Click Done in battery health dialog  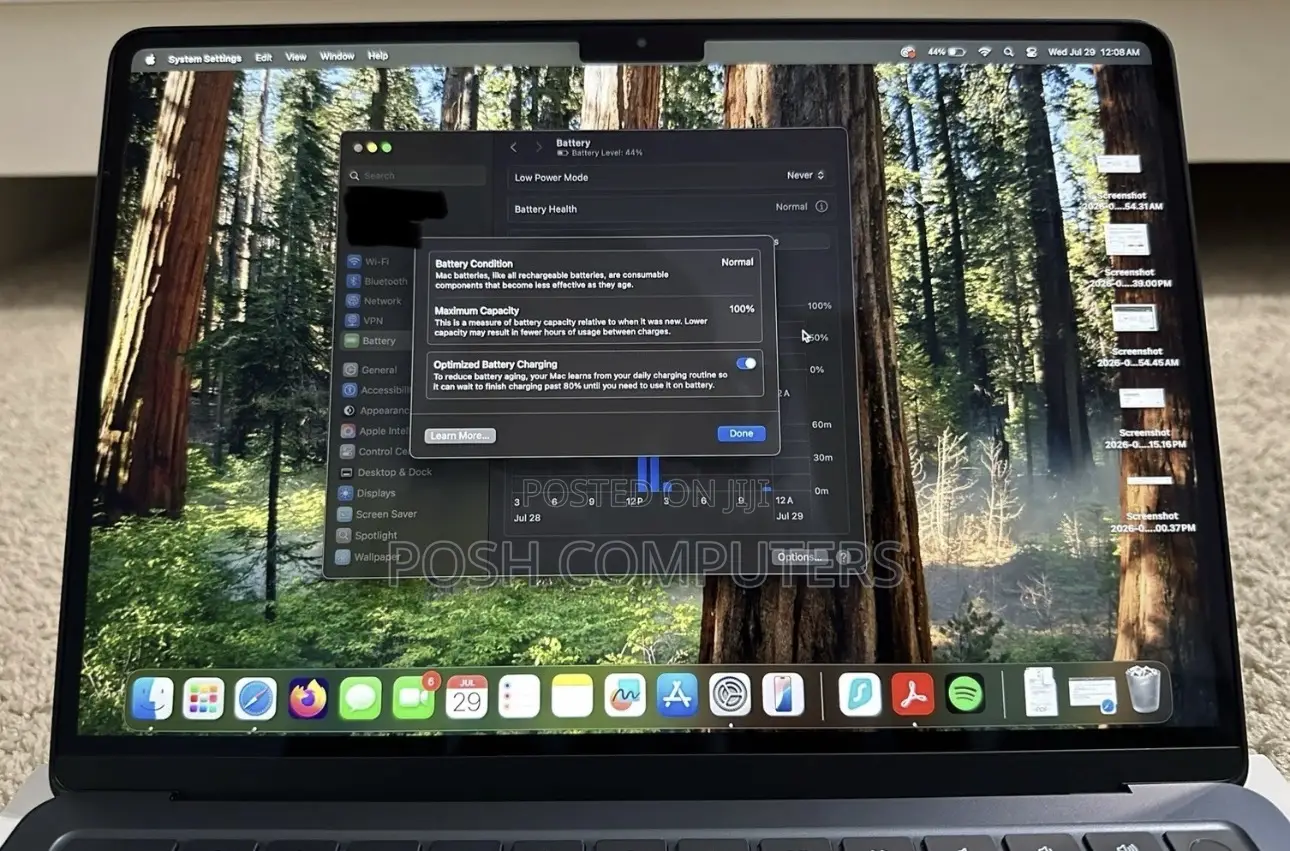(741, 434)
